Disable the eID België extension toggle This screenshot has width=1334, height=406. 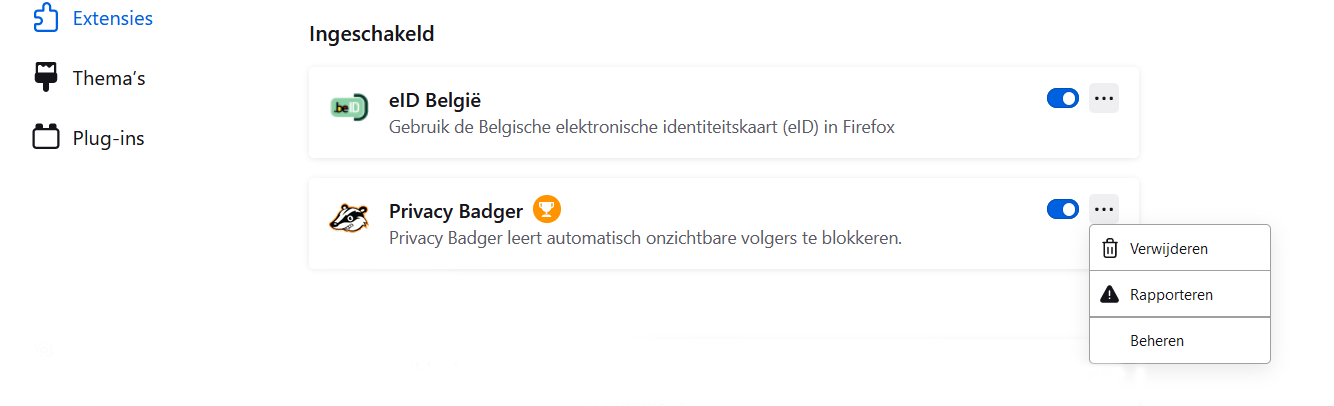(1062, 98)
